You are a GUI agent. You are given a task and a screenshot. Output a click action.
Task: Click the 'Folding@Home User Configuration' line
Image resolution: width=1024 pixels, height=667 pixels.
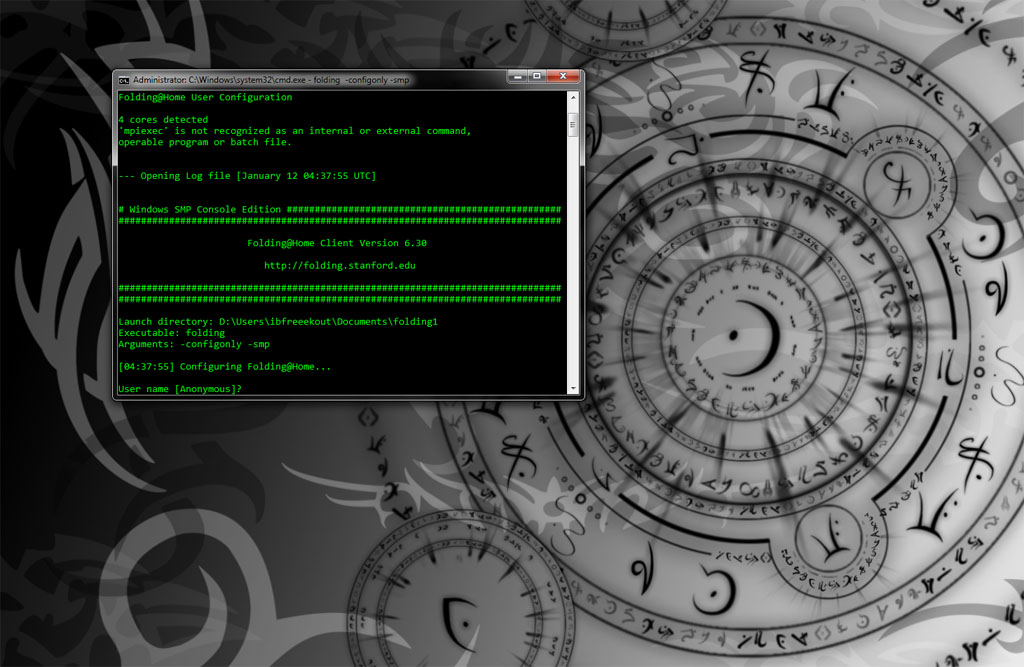205,97
